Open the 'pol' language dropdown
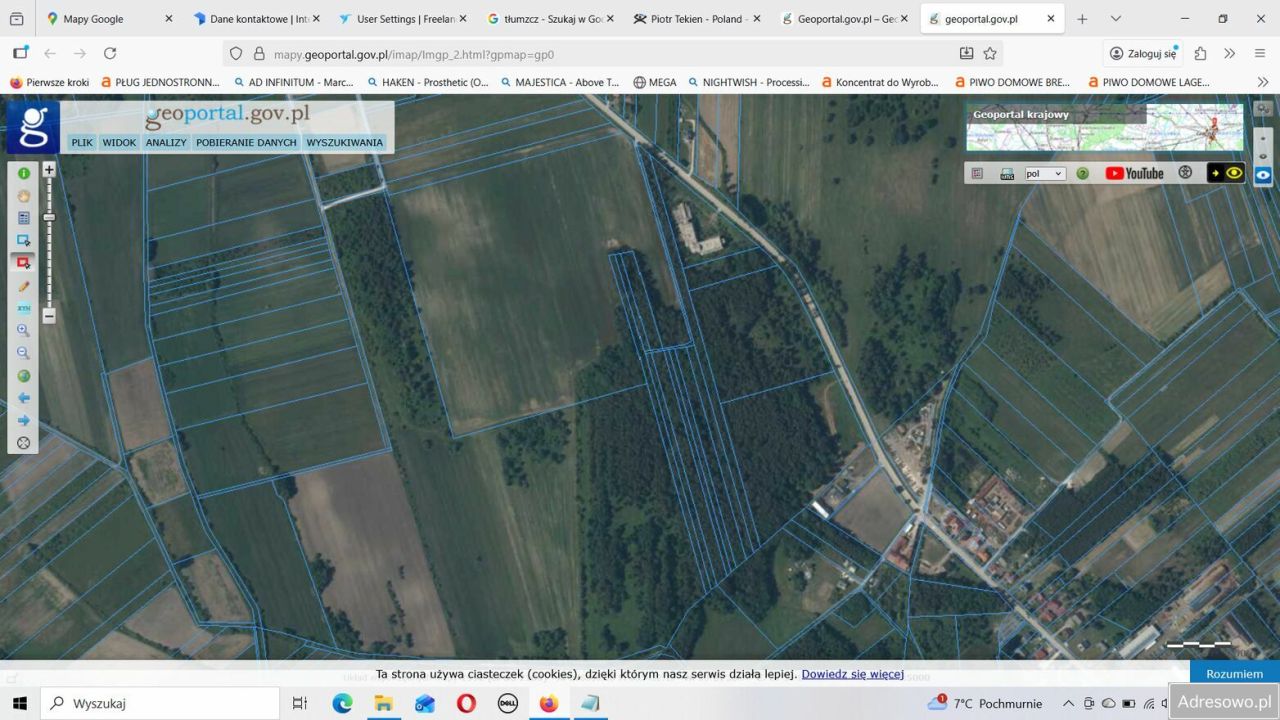 [x=1045, y=173]
